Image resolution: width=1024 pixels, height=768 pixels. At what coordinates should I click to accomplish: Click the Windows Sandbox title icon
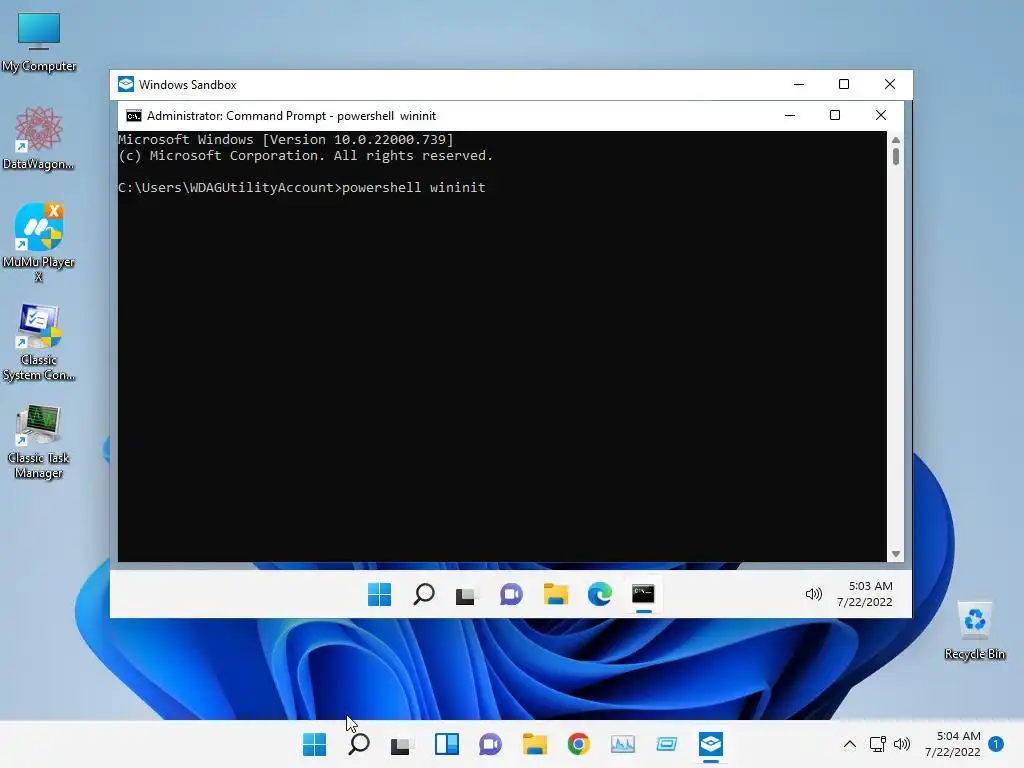[126, 84]
